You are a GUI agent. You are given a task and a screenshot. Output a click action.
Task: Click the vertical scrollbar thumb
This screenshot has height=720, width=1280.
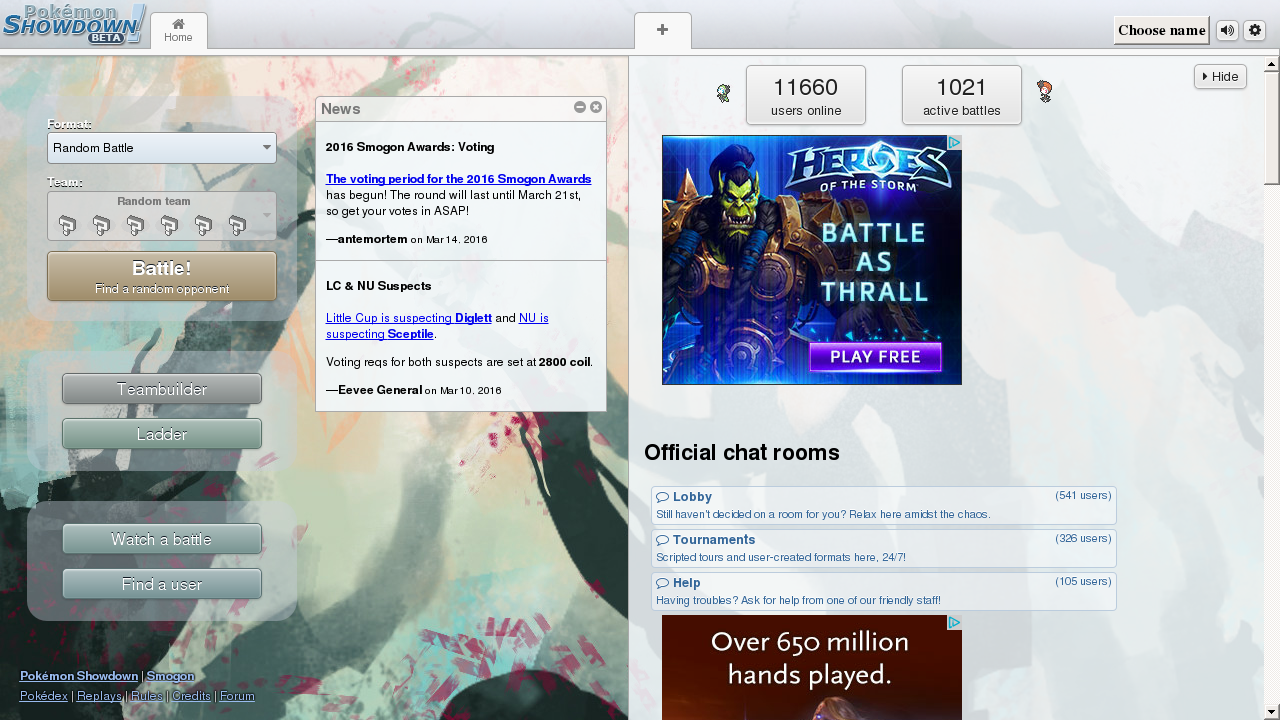(1272, 128)
